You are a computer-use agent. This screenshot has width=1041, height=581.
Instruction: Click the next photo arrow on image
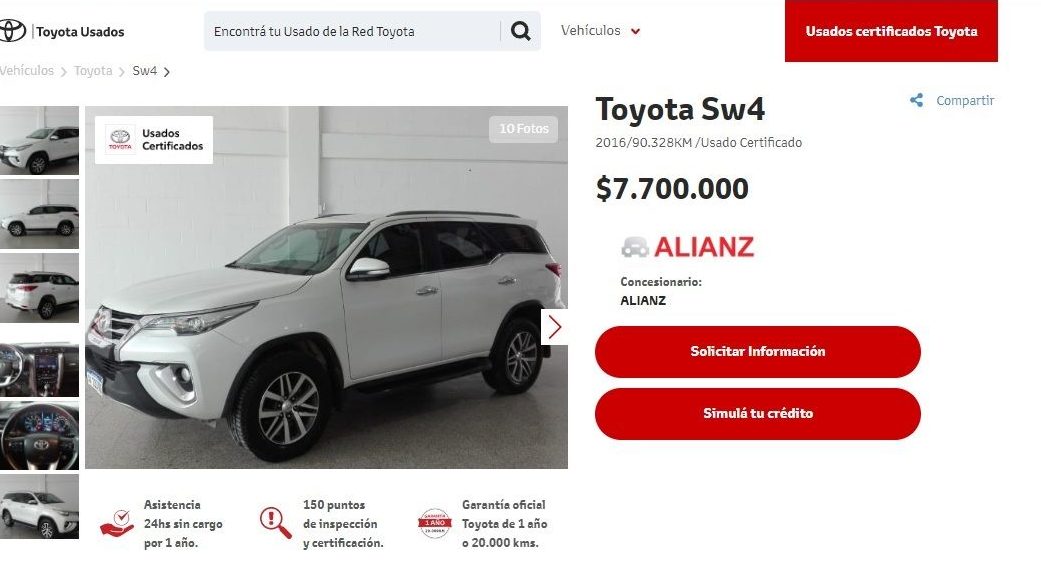[x=554, y=327]
